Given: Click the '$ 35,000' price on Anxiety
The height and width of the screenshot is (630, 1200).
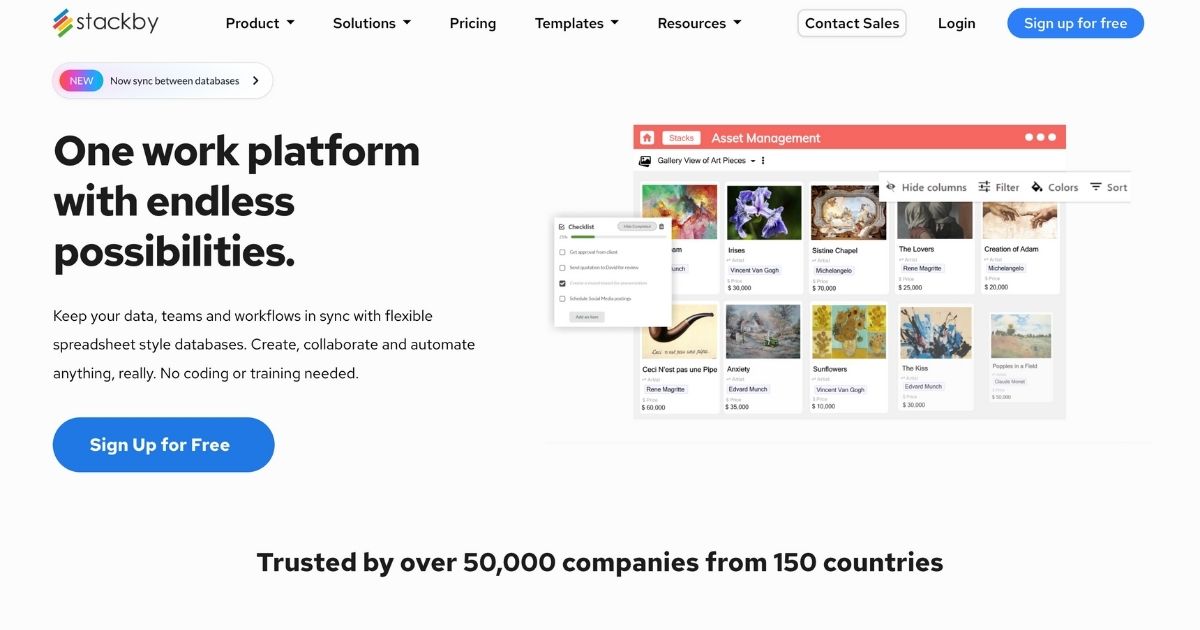Looking at the screenshot, I should click(x=738, y=407).
